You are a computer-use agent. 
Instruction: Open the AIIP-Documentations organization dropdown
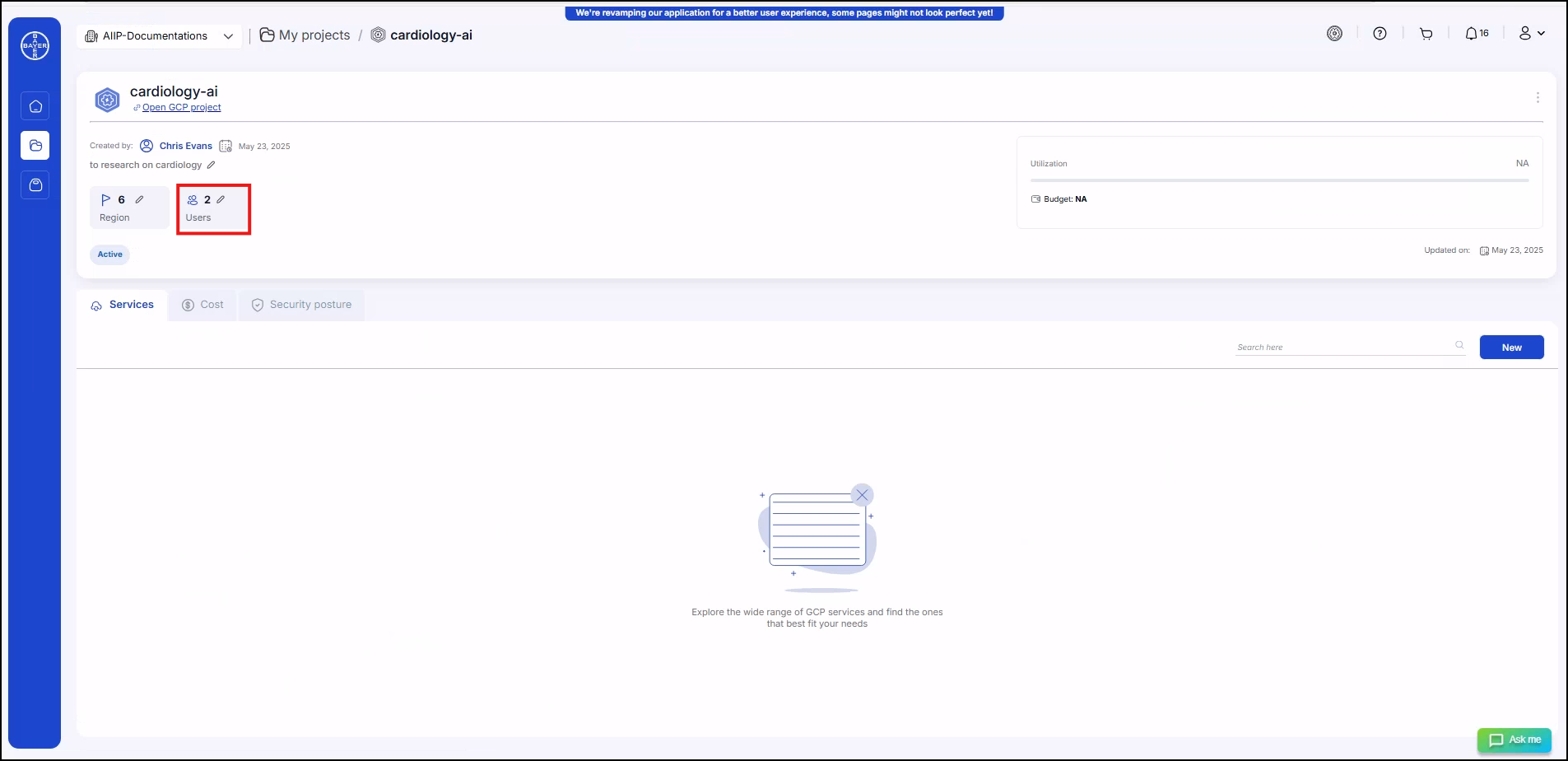point(160,36)
